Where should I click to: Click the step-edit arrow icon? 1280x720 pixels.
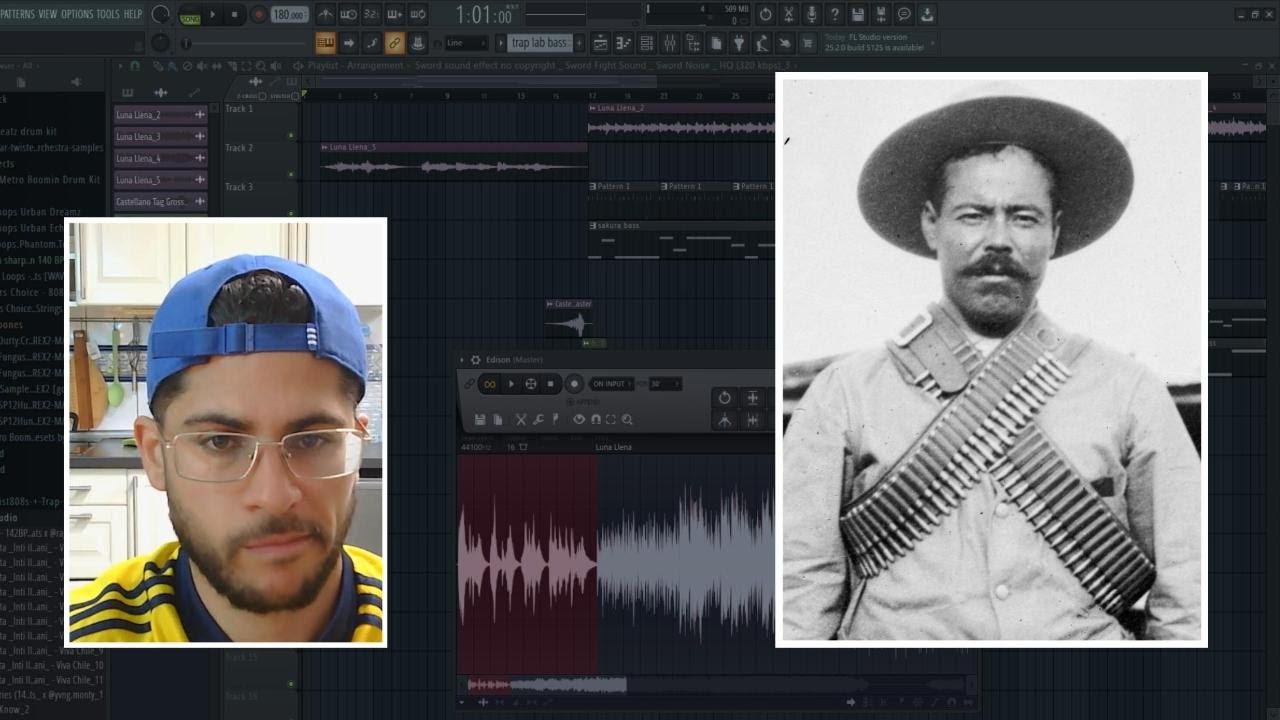[x=348, y=43]
